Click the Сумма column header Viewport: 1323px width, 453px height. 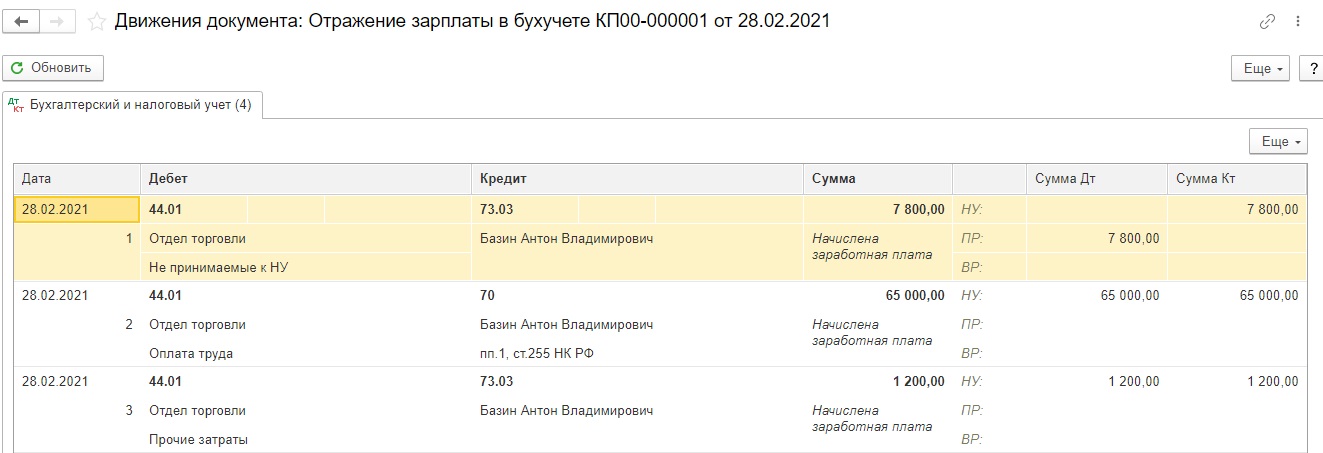pyautogui.click(x=876, y=179)
